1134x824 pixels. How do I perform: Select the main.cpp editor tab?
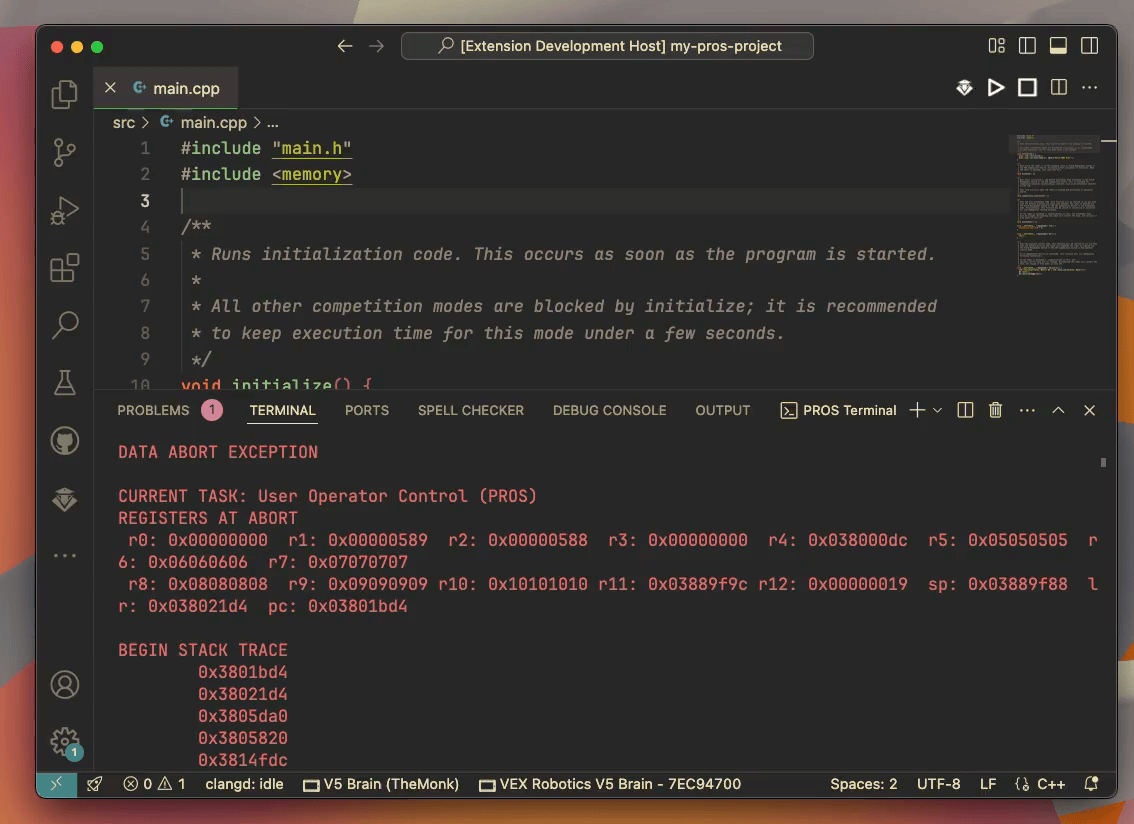166,88
